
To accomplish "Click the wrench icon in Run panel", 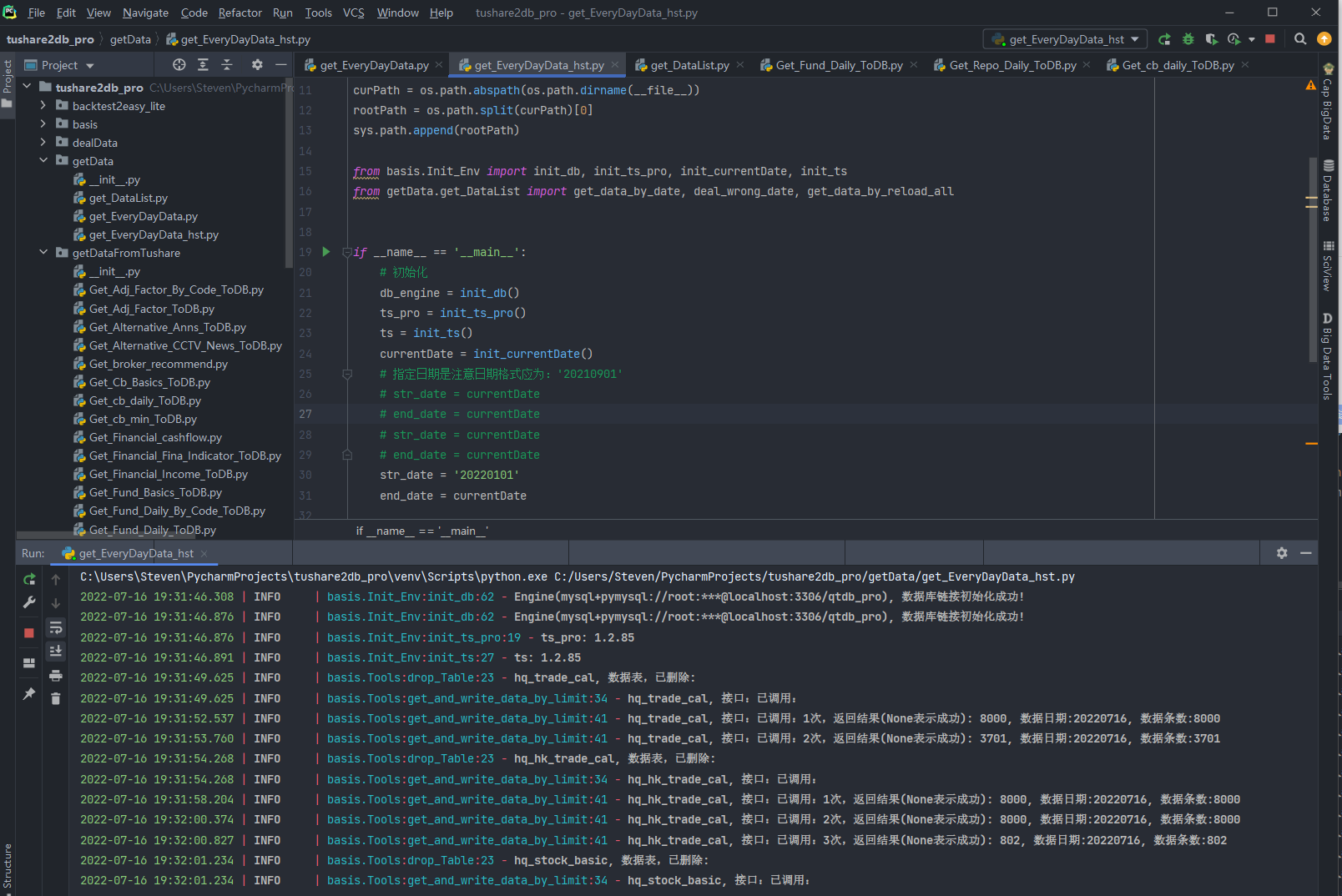I will pyautogui.click(x=29, y=602).
